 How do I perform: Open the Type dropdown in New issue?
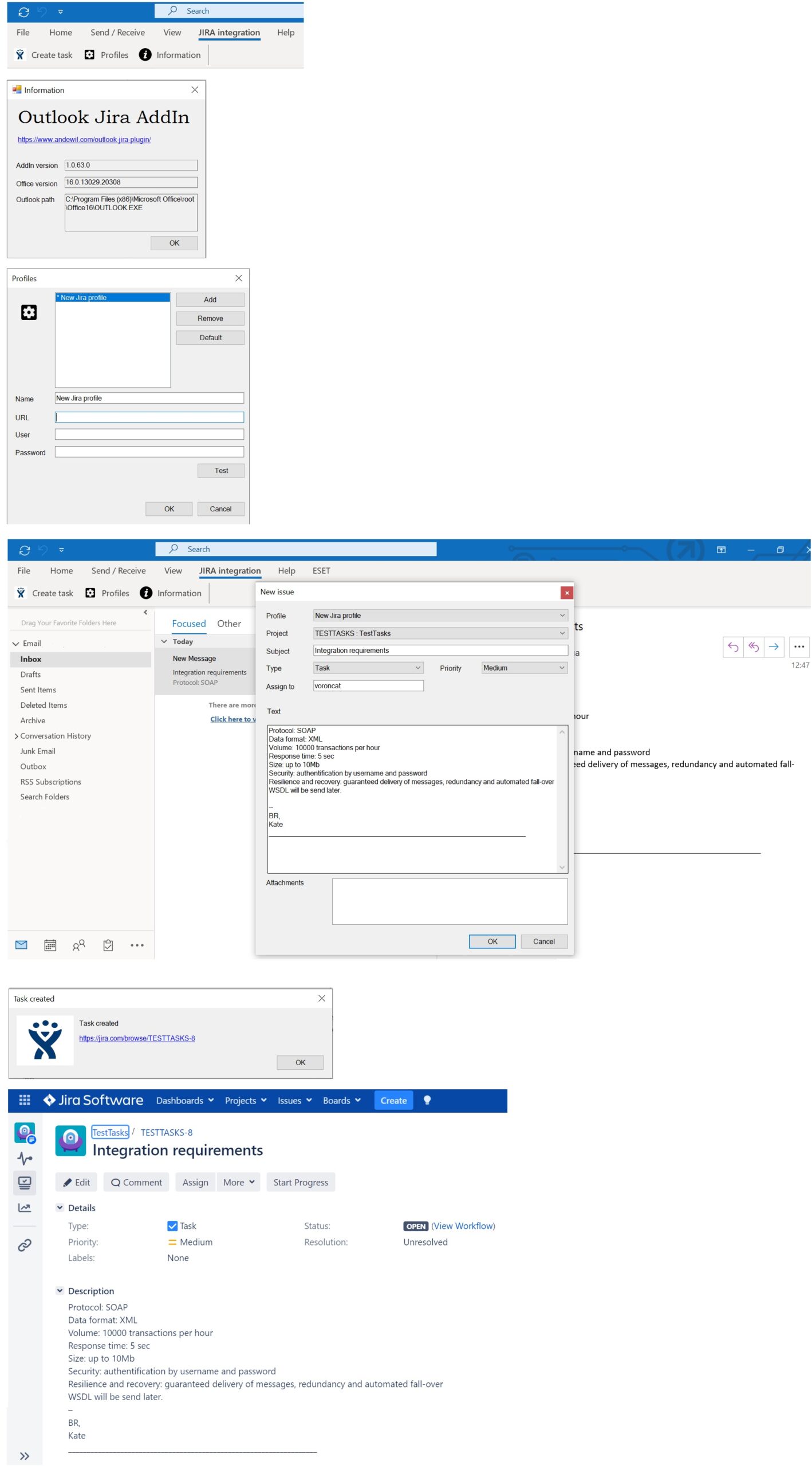(x=368, y=668)
